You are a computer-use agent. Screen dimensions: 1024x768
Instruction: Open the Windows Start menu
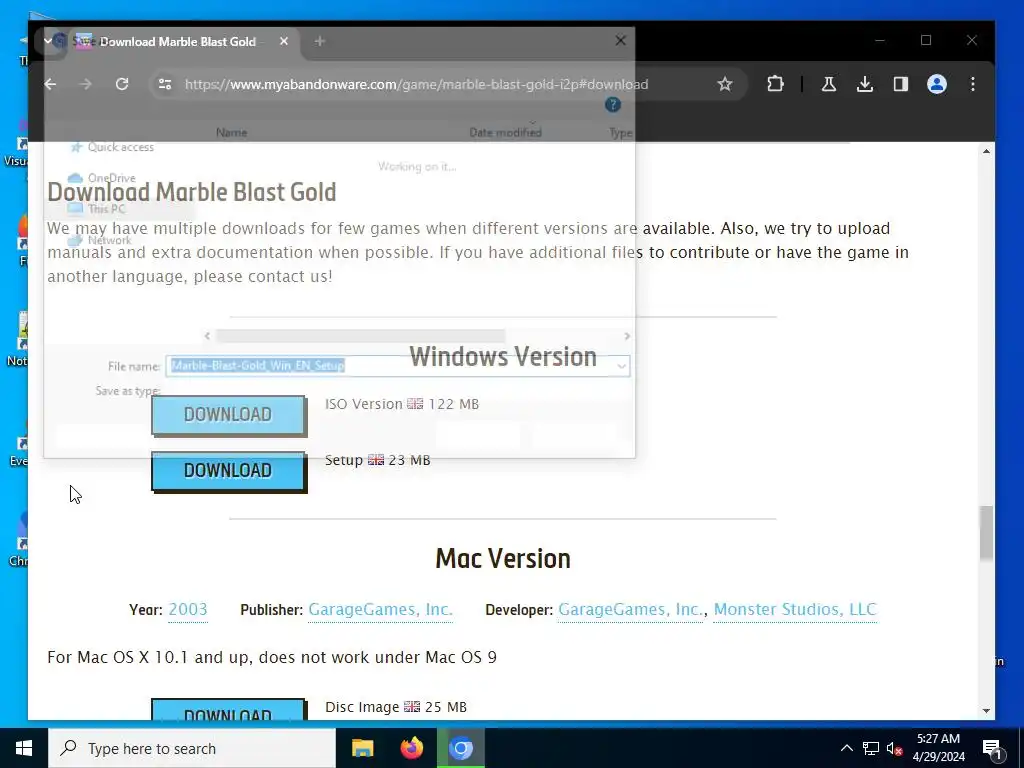click(x=24, y=748)
